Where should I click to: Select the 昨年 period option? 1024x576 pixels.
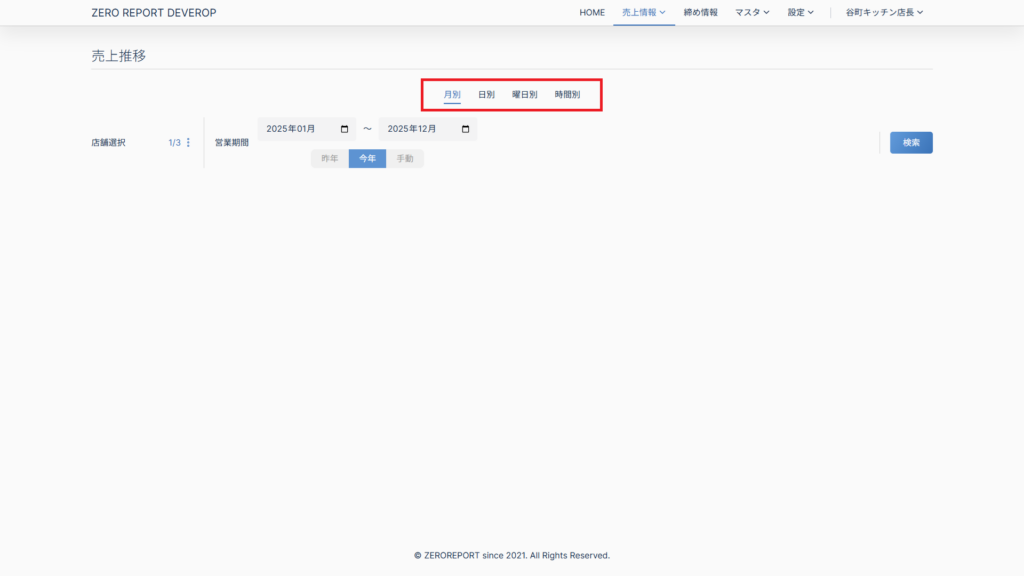click(x=329, y=159)
